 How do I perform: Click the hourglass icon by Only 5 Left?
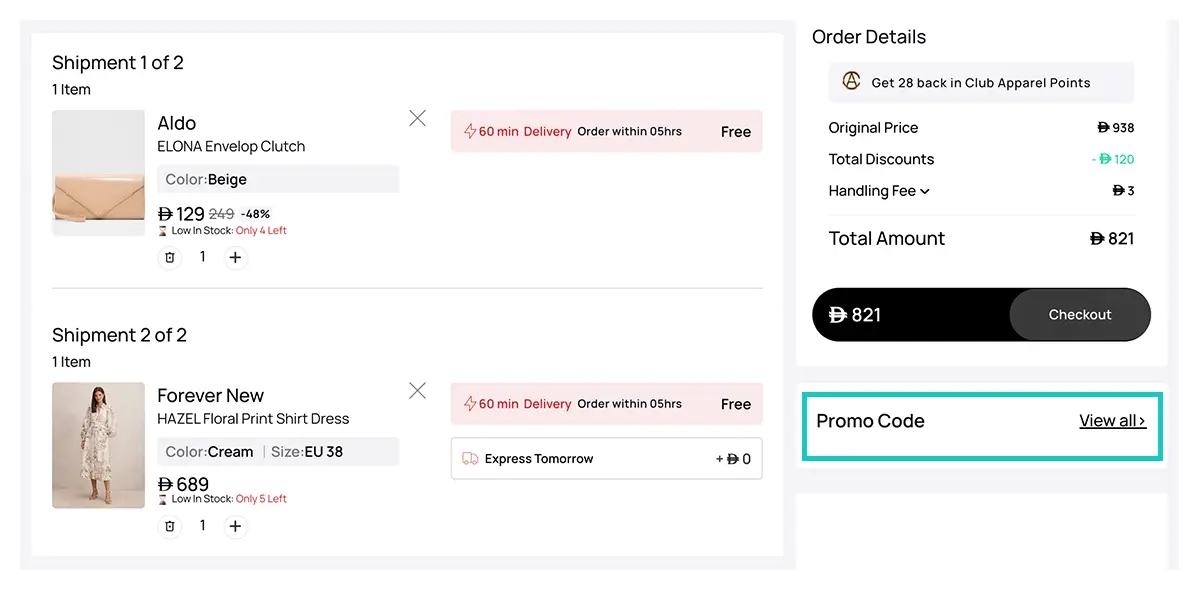coord(163,499)
